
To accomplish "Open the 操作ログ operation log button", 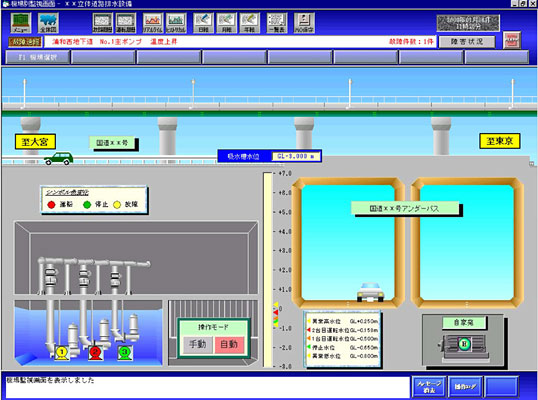I will (x=465, y=387).
